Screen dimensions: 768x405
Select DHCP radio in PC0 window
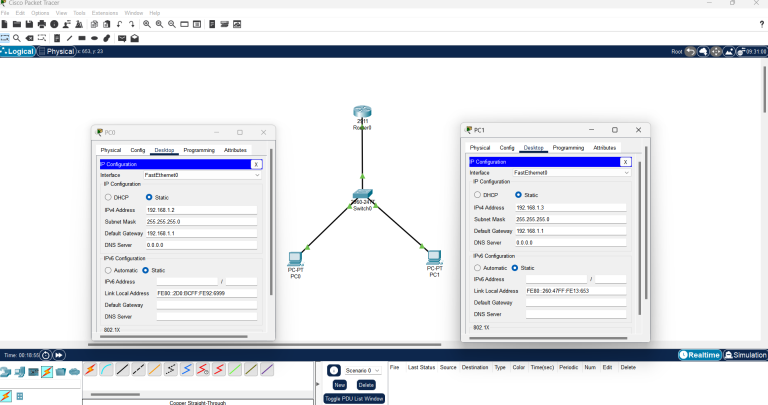click(x=108, y=197)
